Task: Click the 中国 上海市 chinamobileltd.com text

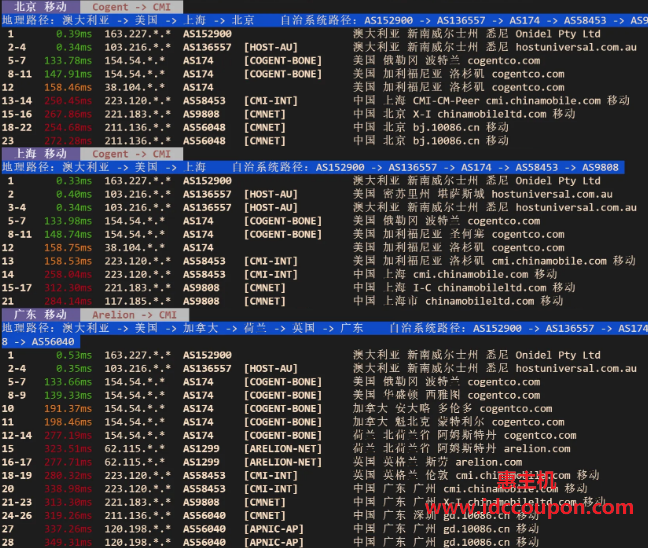Action: (444, 301)
